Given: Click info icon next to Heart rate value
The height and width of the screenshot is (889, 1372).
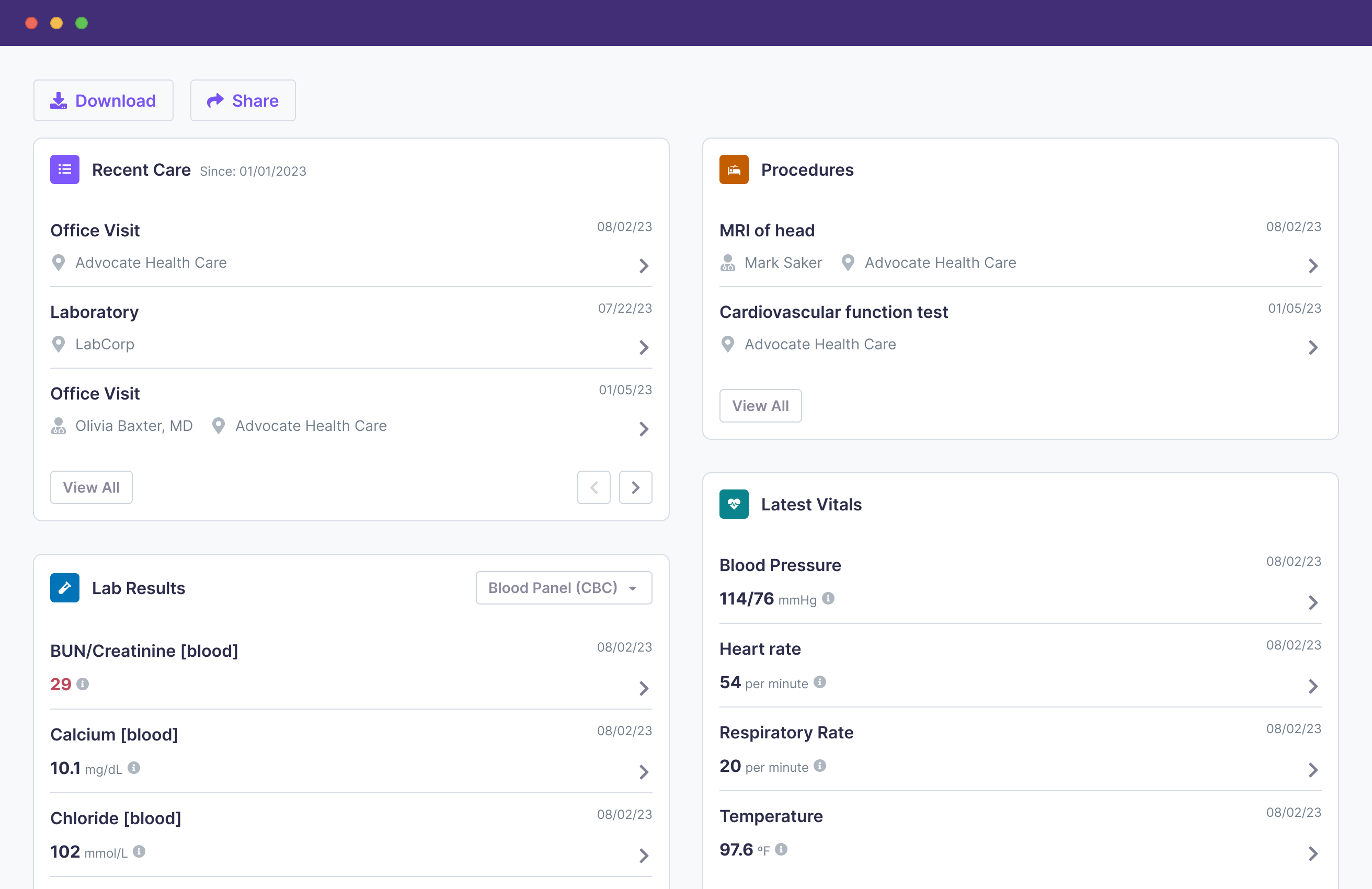Looking at the screenshot, I should point(820,682).
